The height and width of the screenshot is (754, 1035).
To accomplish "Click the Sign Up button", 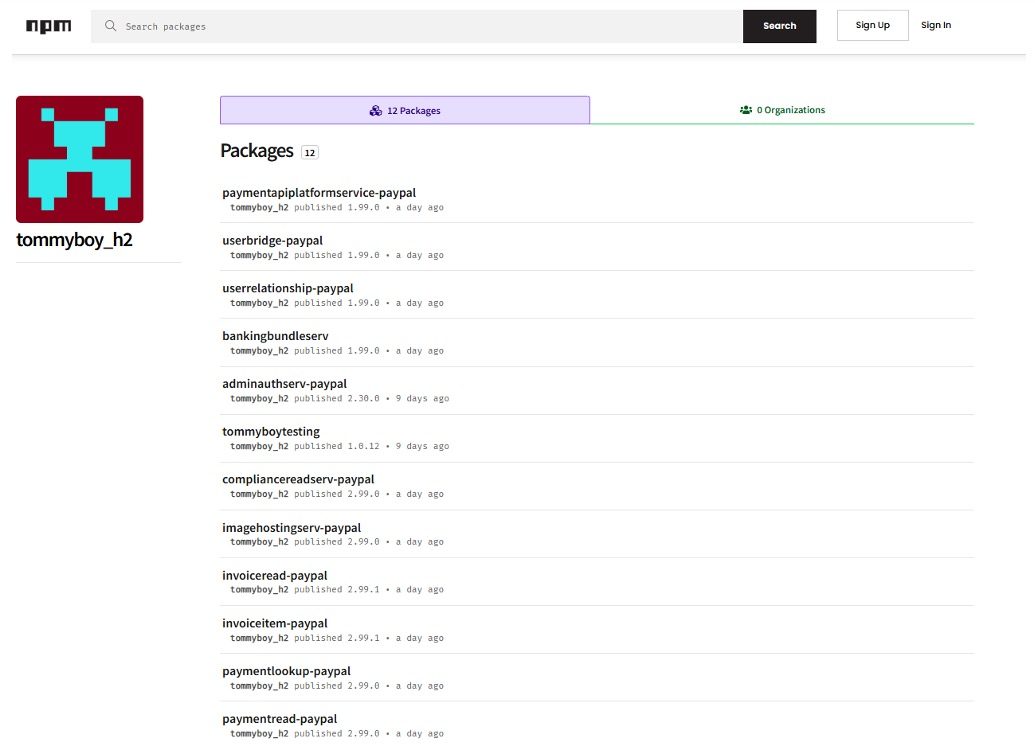I will point(872,25).
